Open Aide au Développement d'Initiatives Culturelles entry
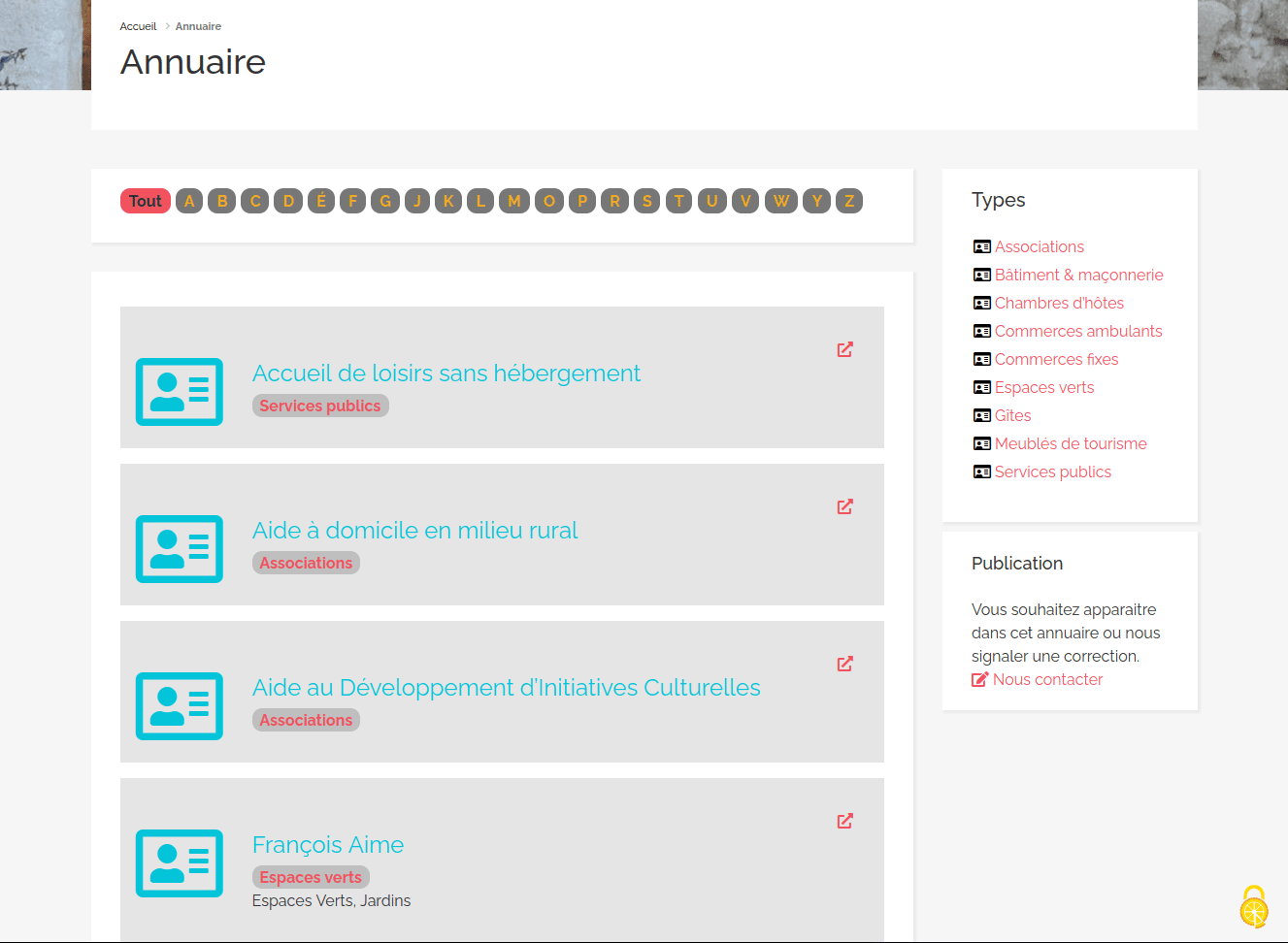The width and height of the screenshot is (1288, 943). pyautogui.click(x=506, y=688)
